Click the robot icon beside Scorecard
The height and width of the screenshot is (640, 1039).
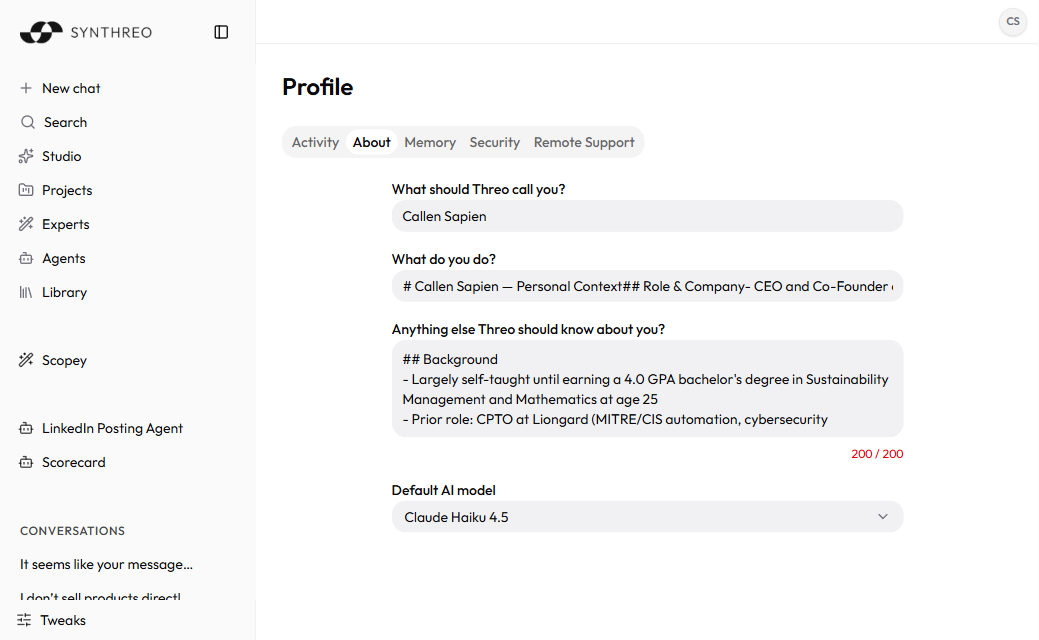click(26, 462)
